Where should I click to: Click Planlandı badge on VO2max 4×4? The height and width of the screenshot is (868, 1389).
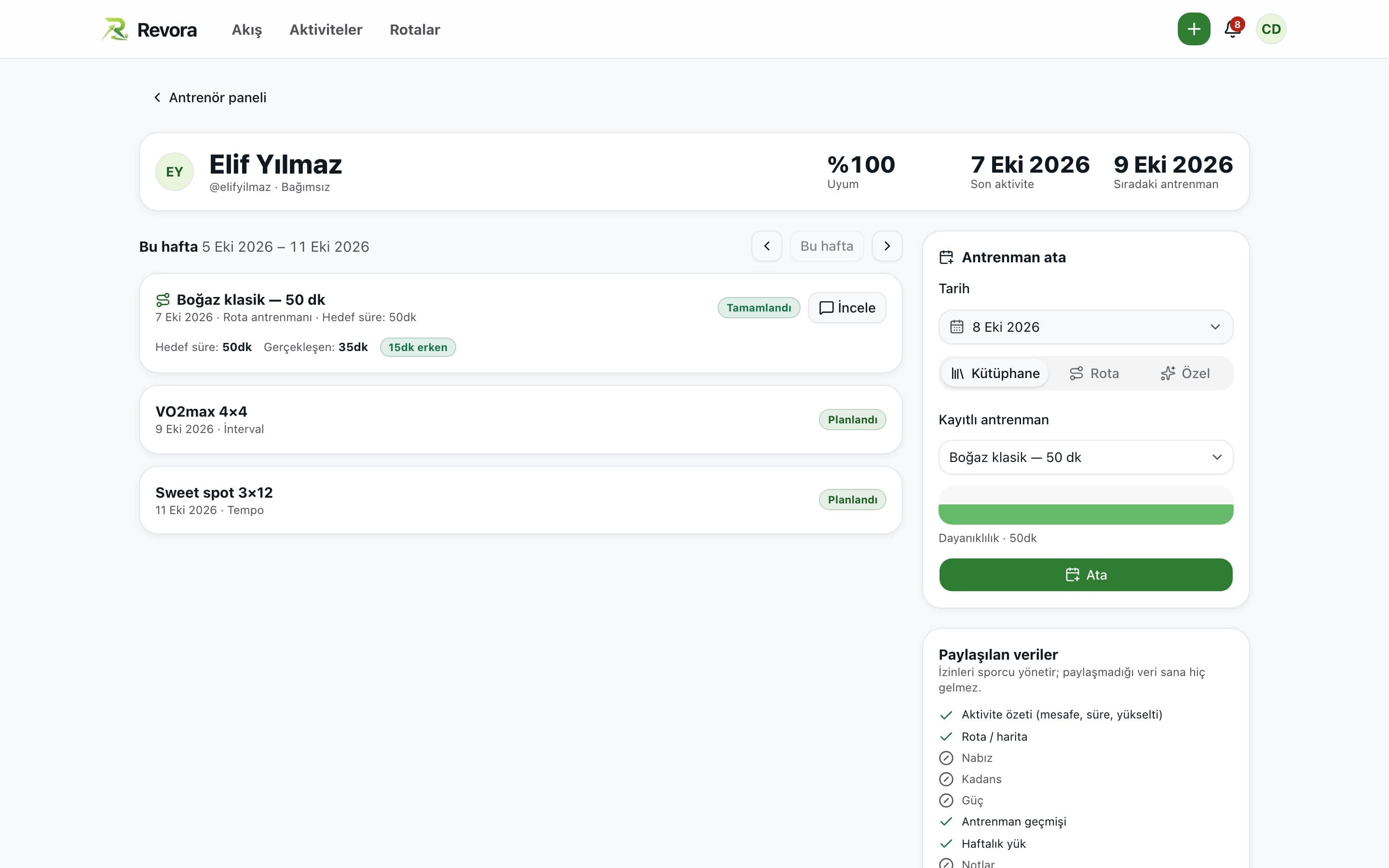tap(852, 420)
